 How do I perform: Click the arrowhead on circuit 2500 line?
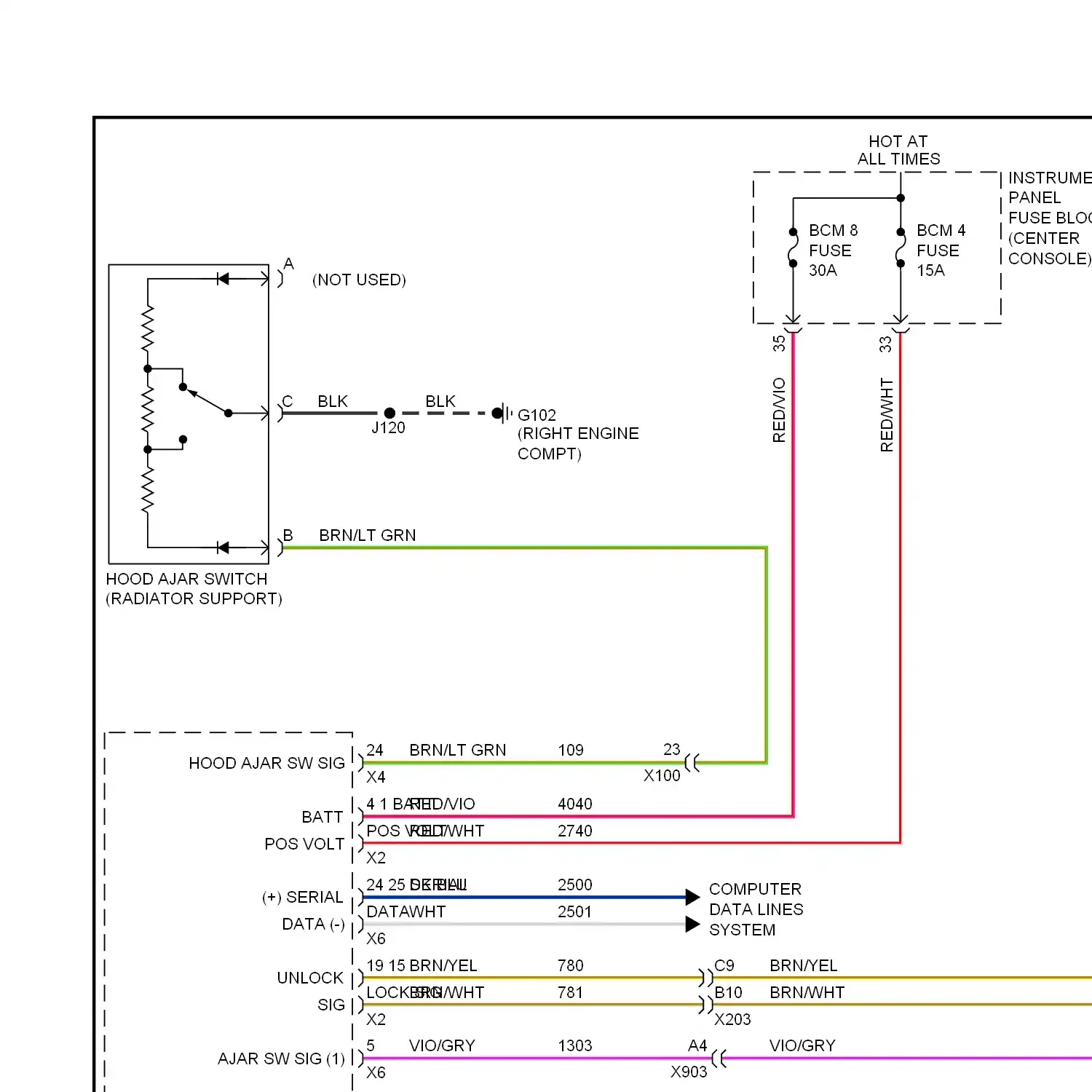pos(693,897)
